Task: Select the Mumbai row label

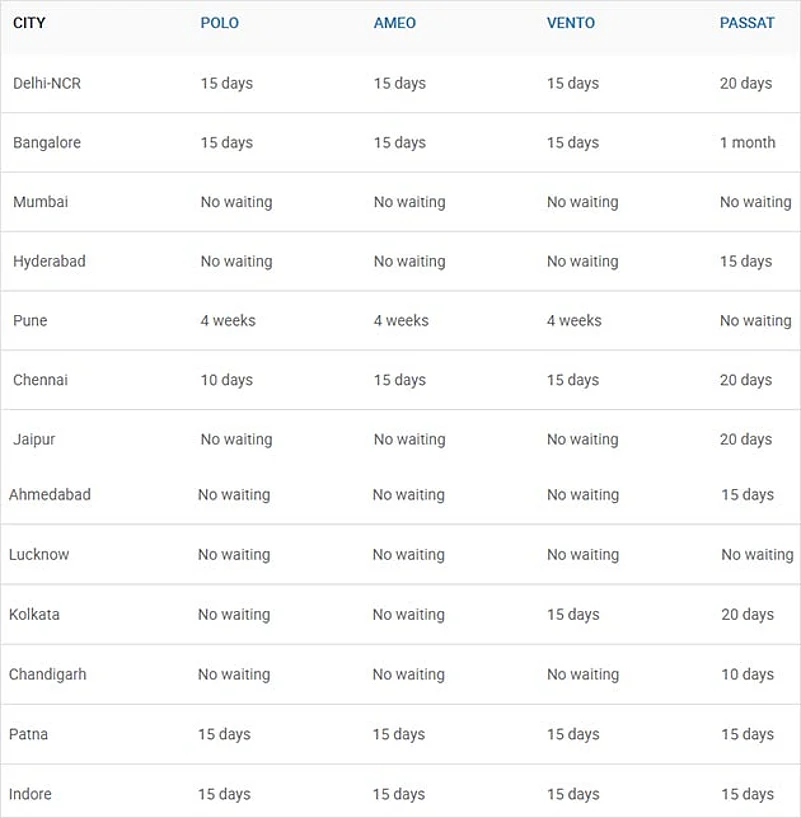Action: (x=40, y=201)
